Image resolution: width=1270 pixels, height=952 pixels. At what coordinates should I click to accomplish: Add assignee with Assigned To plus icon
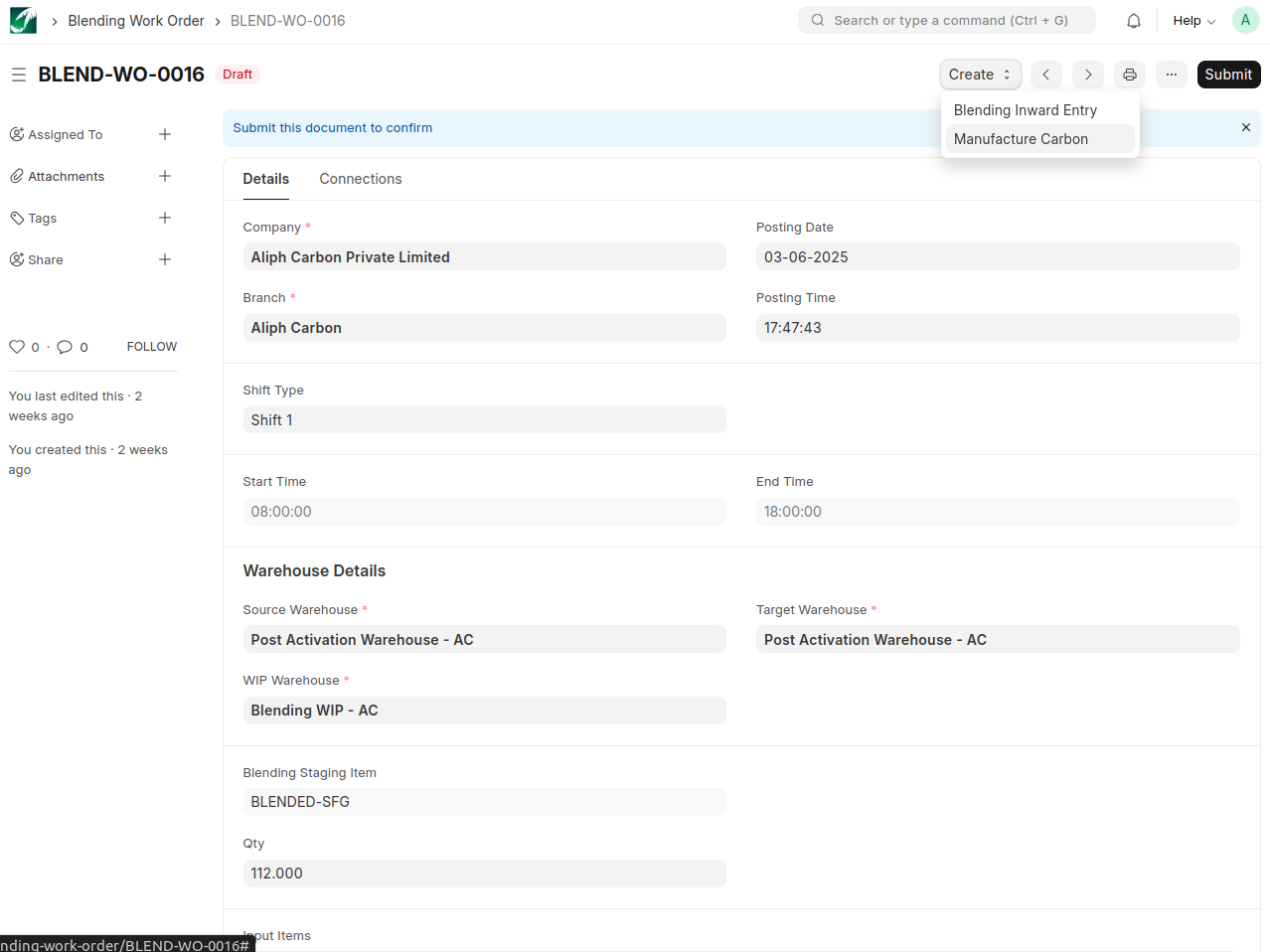click(165, 134)
